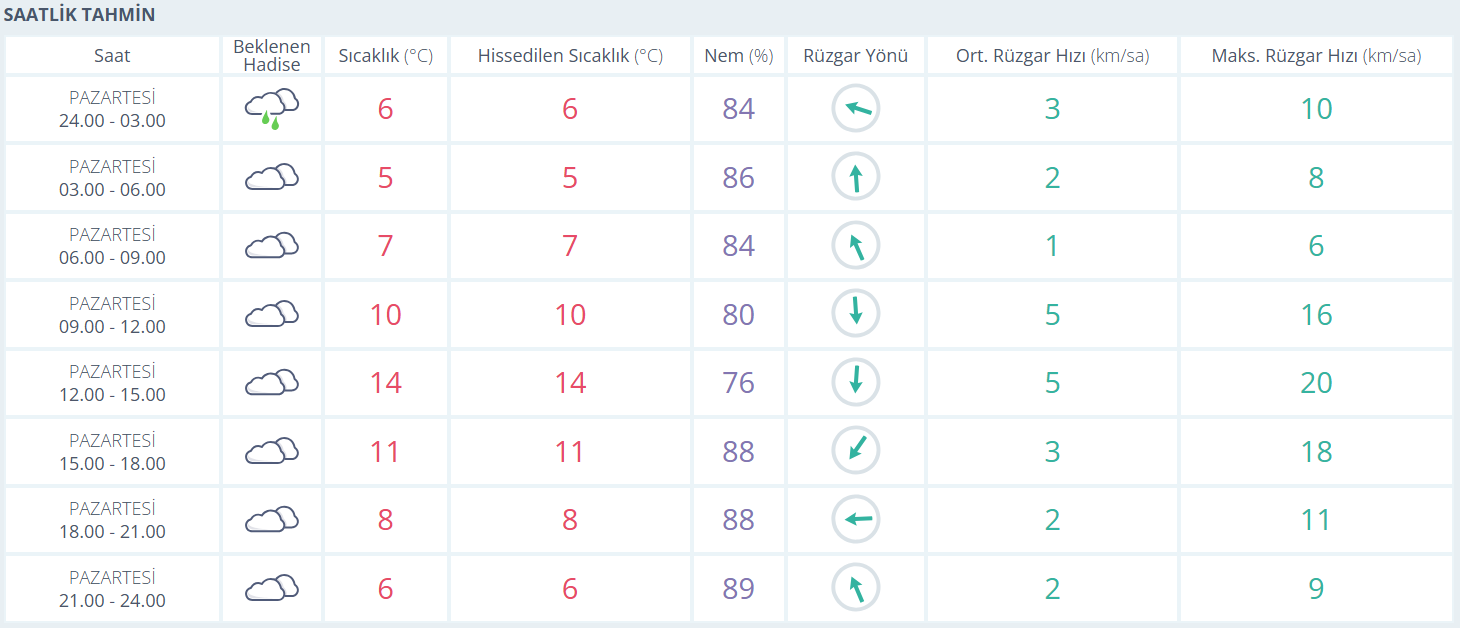
Task: Click the wind direction arrow for 24.00 - 03.00
Action: point(856,109)
